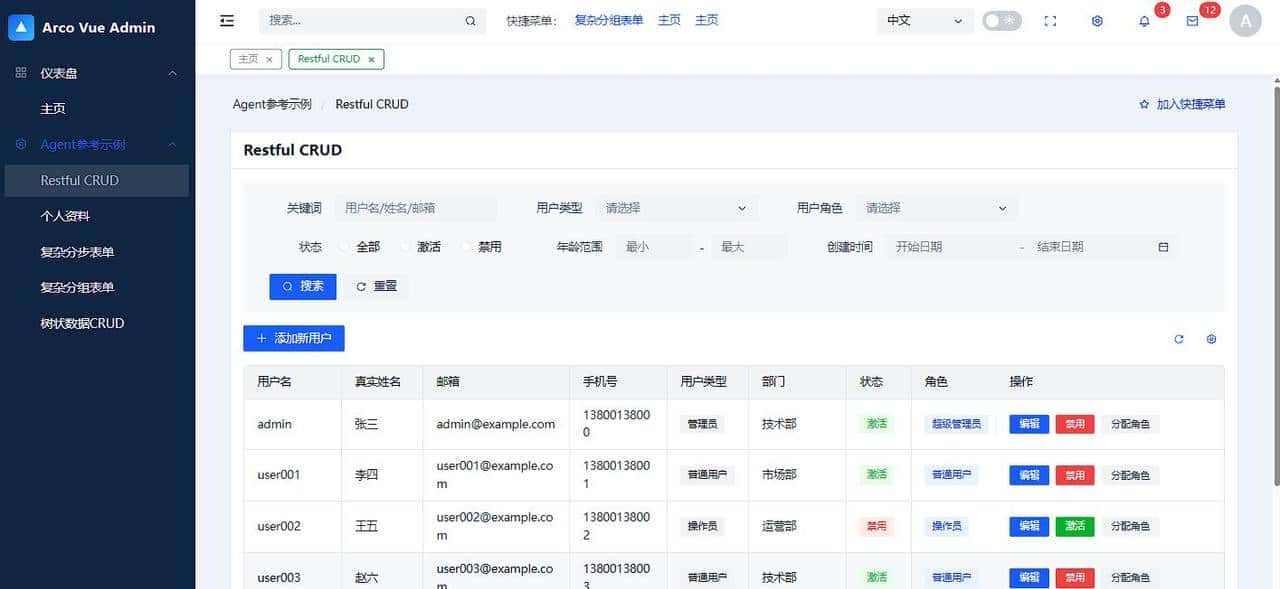Click the avatar circle in the header
1280x589 pixels.
[x=1245, y=20]
